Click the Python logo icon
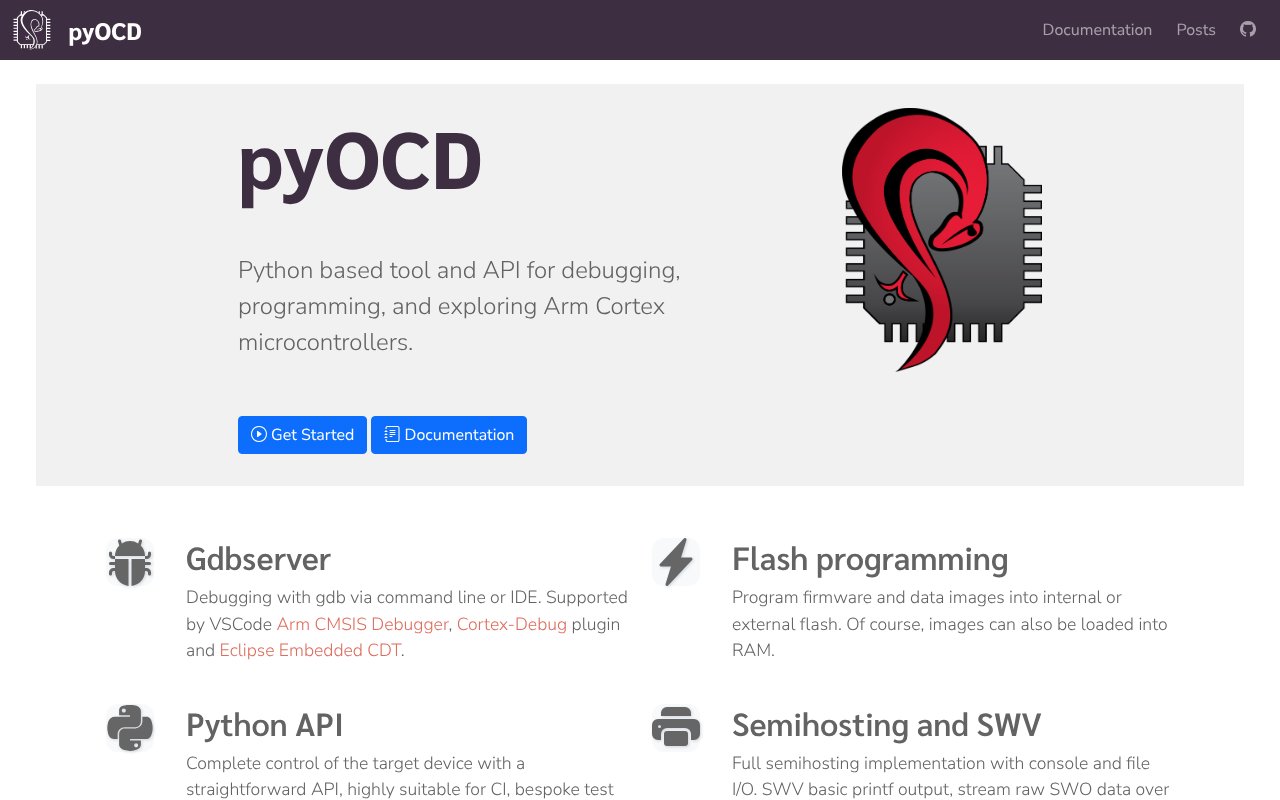The width and height of the screenshot is (1280, 800). coord(130,728)
